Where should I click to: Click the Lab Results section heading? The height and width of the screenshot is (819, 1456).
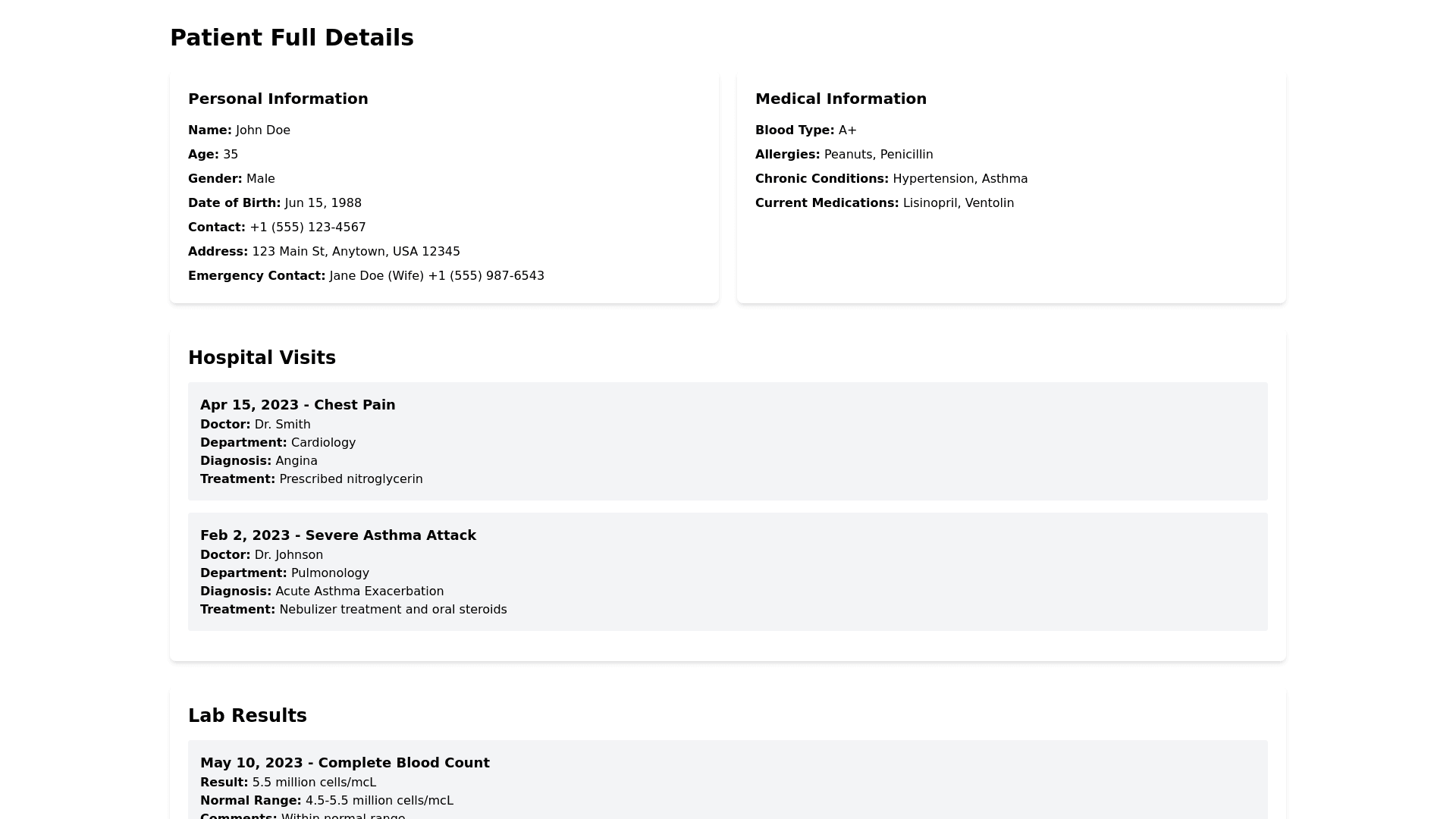[247, 716]
